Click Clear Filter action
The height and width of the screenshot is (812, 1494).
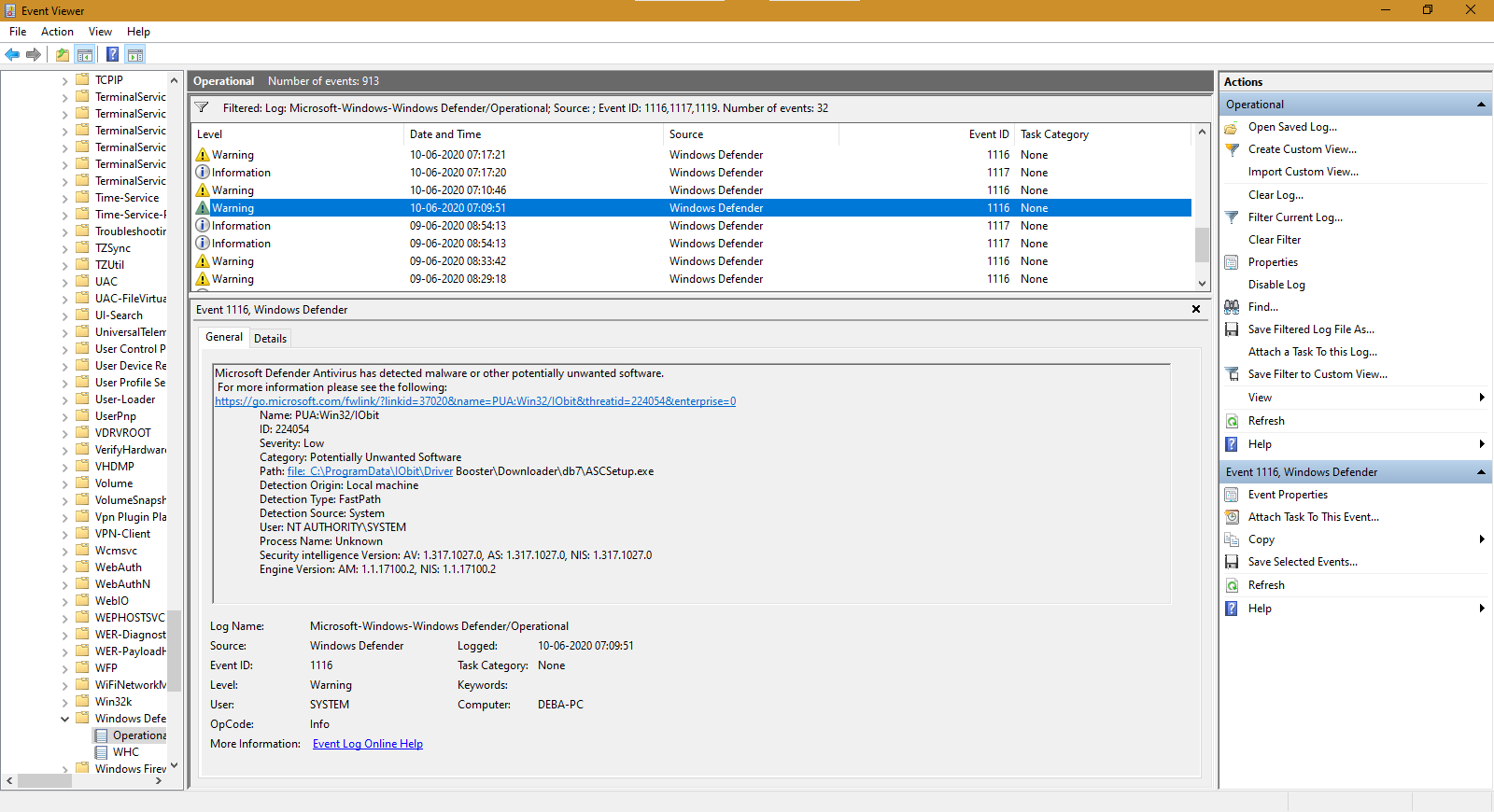[1275, 240]
